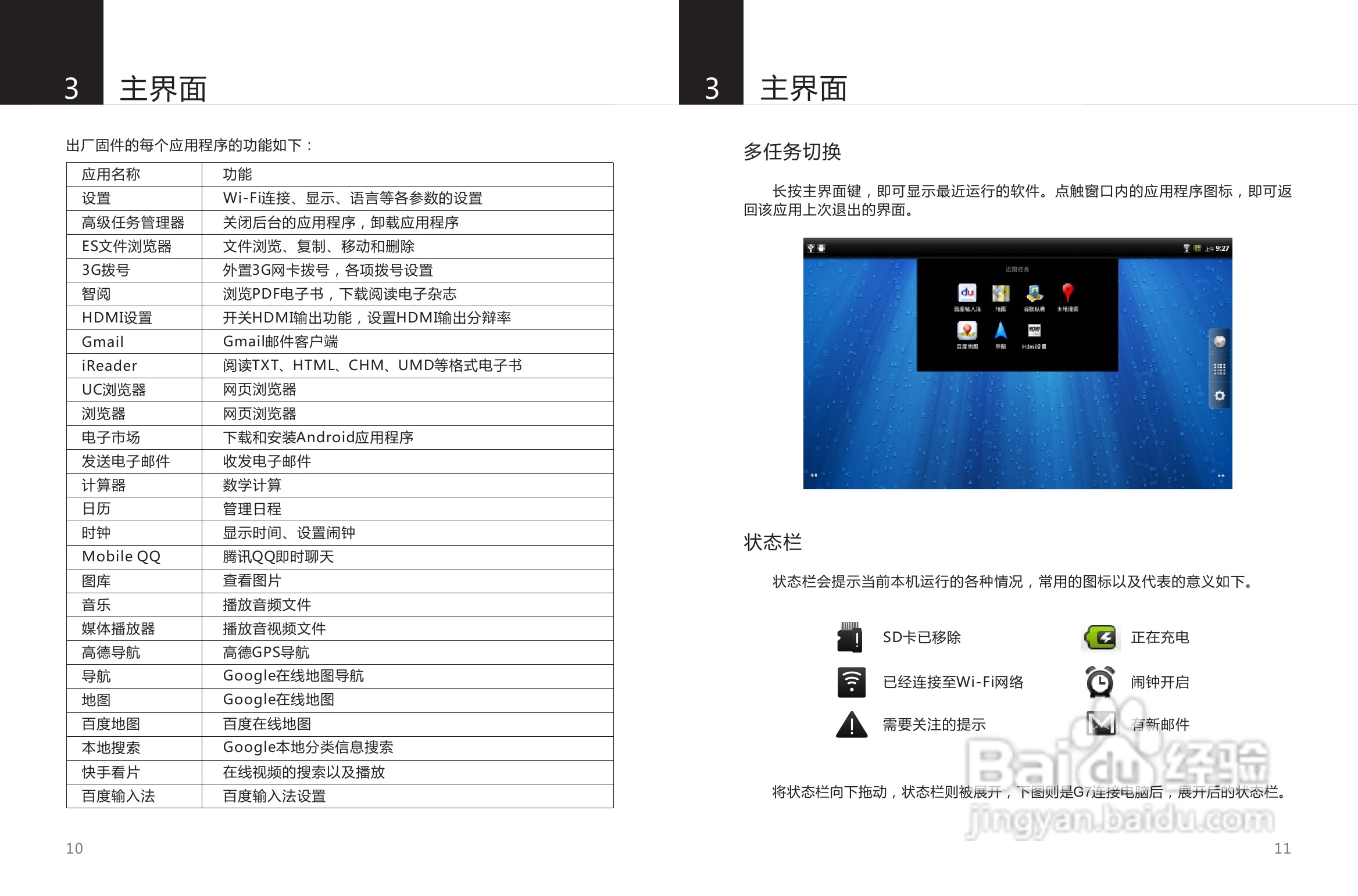Open the app drawer grid icon
Image resolution: width=1358 pixels, height=896 pixels.
pyautogui.click(x=1220, y=369)
